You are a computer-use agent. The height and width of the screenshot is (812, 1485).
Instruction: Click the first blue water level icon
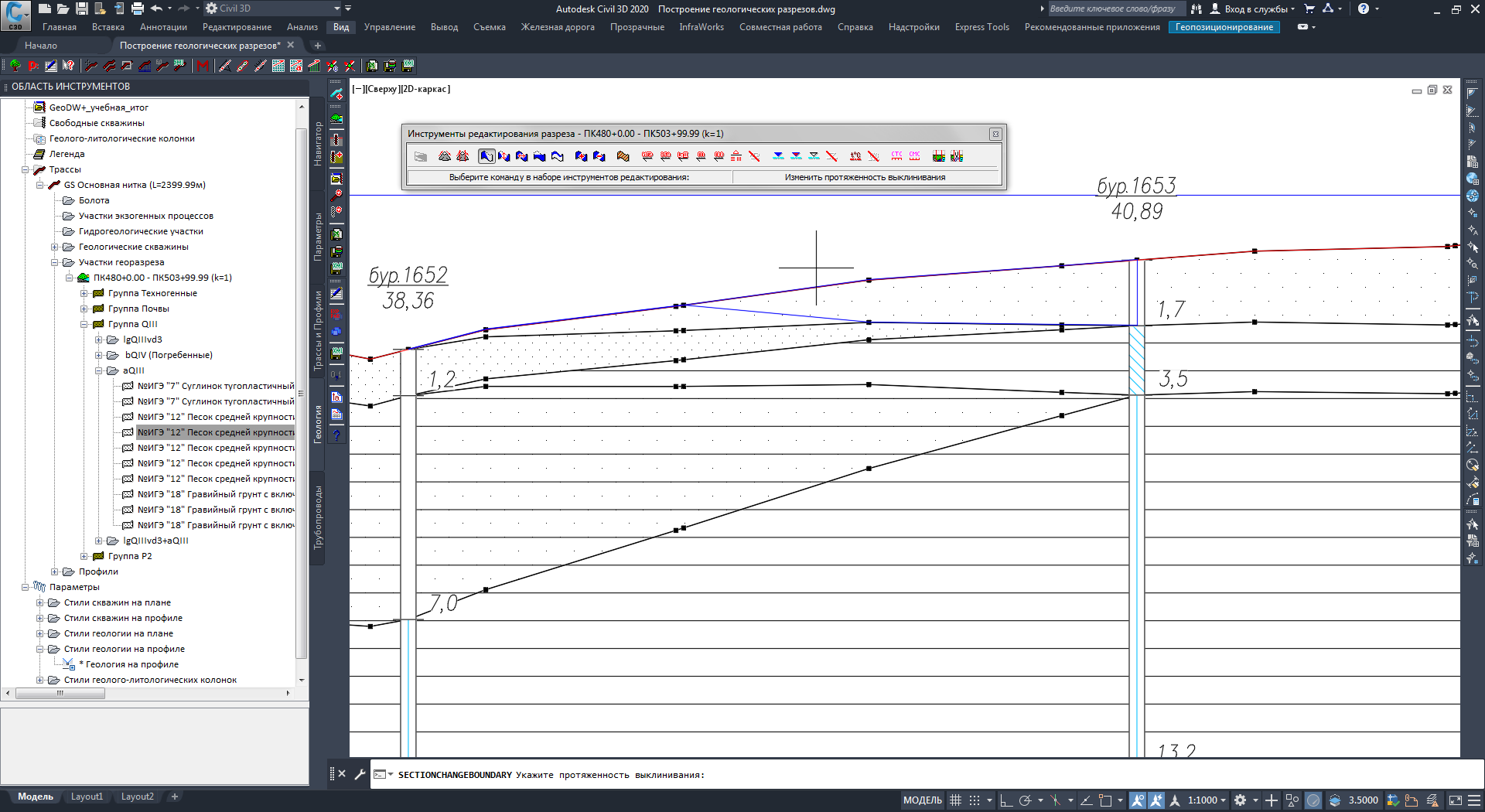click(778, 156)
